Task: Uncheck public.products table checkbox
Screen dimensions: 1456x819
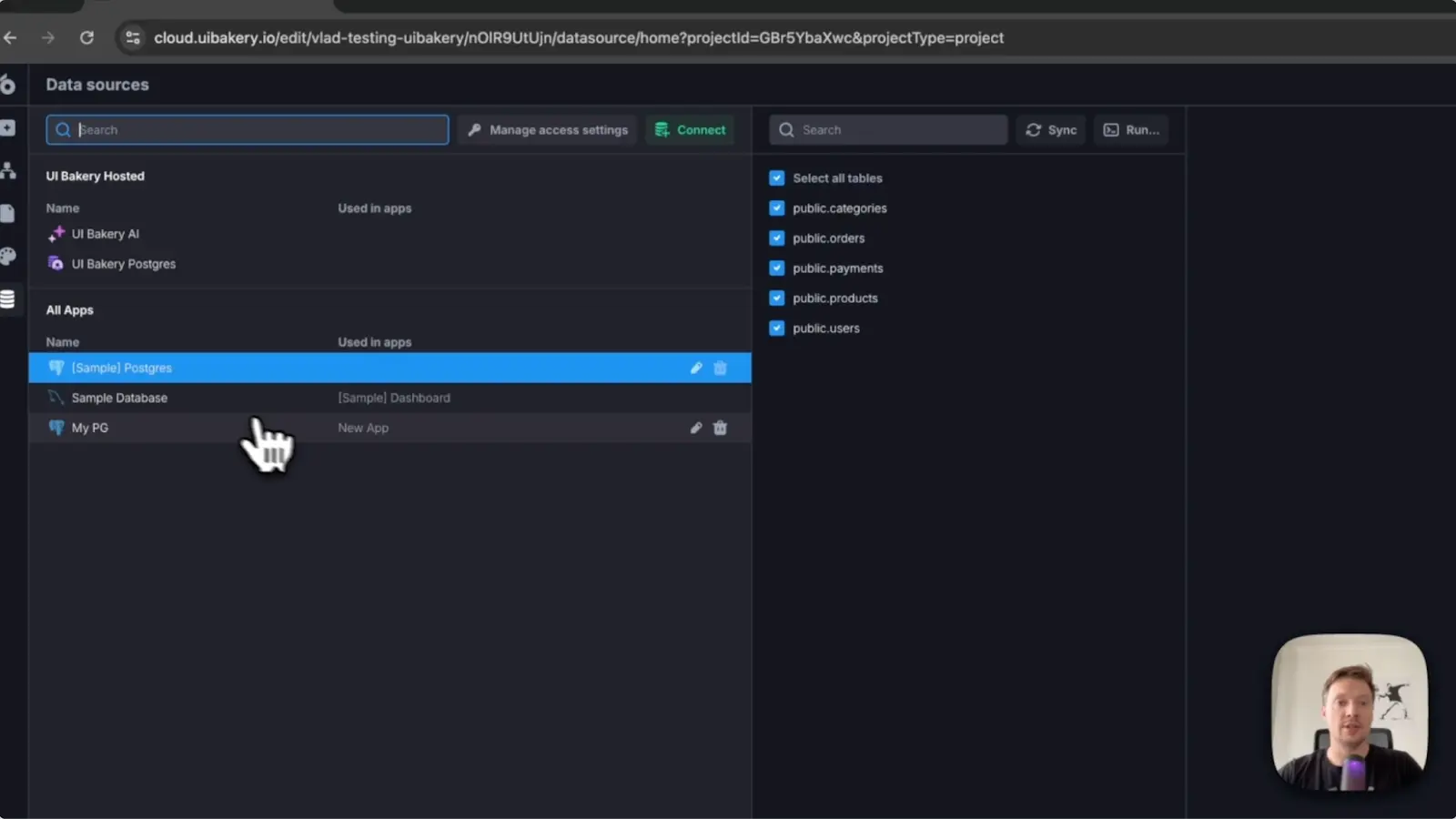Action: coord(776,298)
